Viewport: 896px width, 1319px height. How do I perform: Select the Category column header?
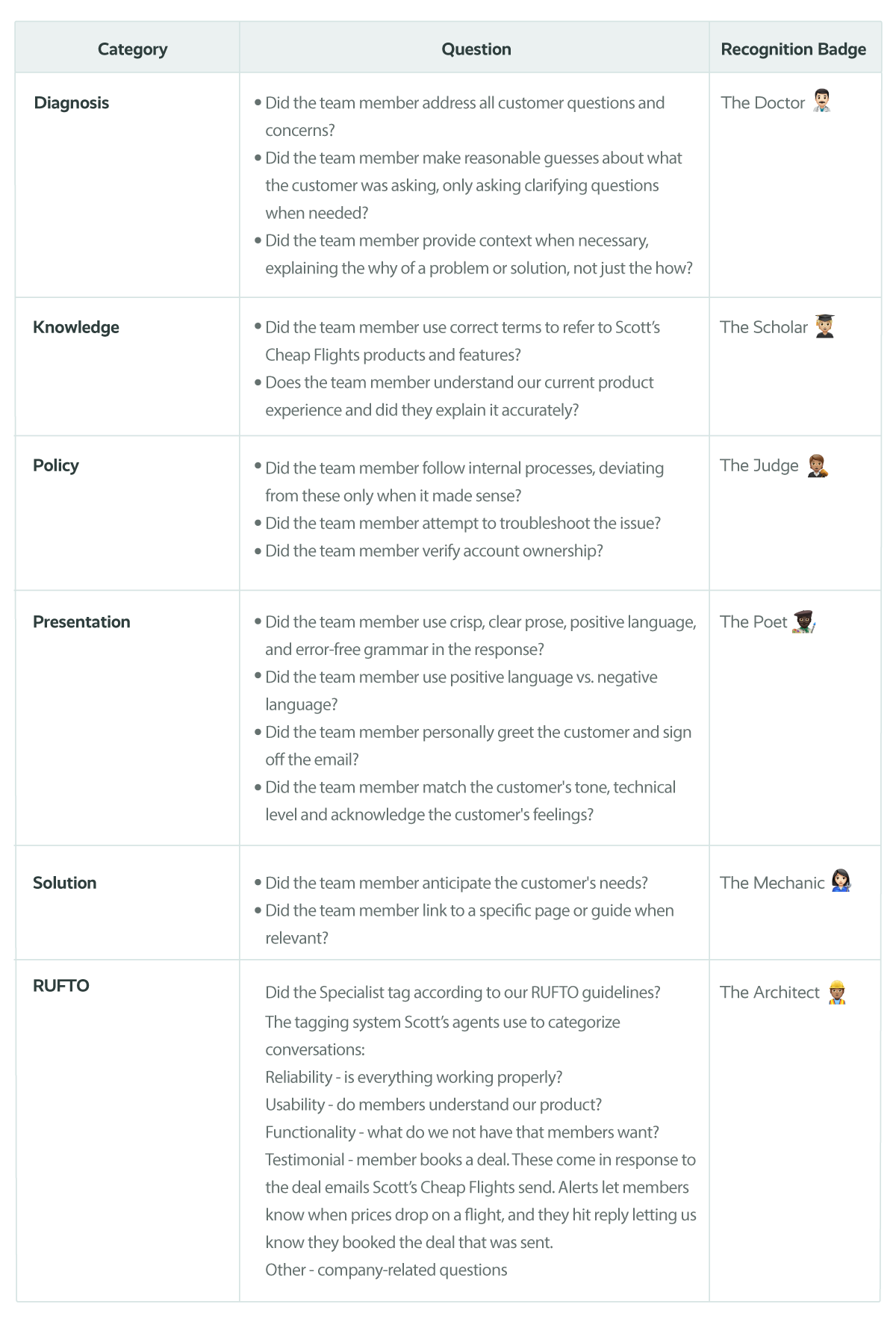click(132, 49)
